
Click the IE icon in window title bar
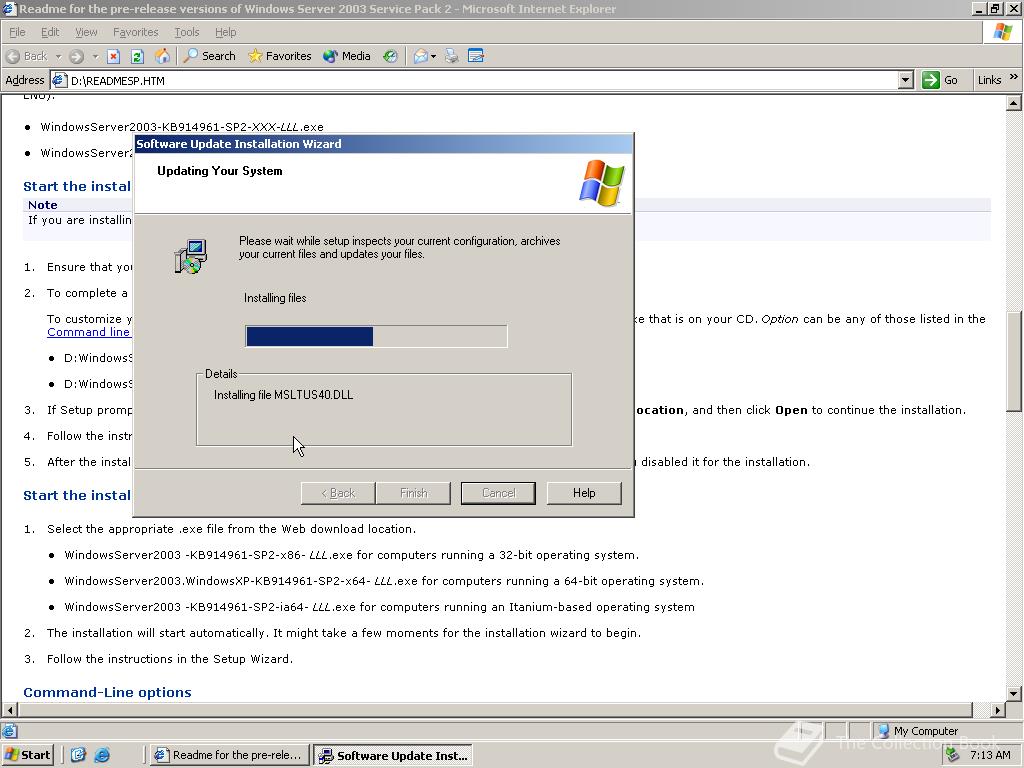click(x=9, y=8)
